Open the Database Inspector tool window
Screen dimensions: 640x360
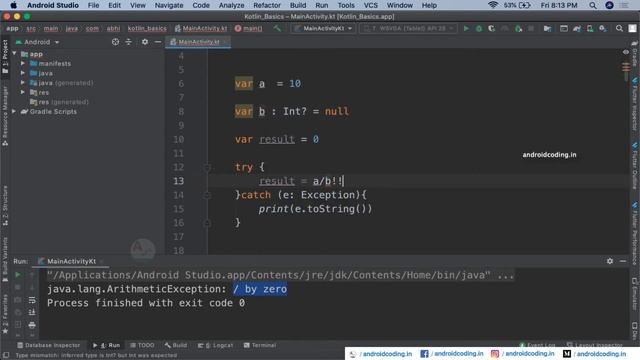coord(49,345)
